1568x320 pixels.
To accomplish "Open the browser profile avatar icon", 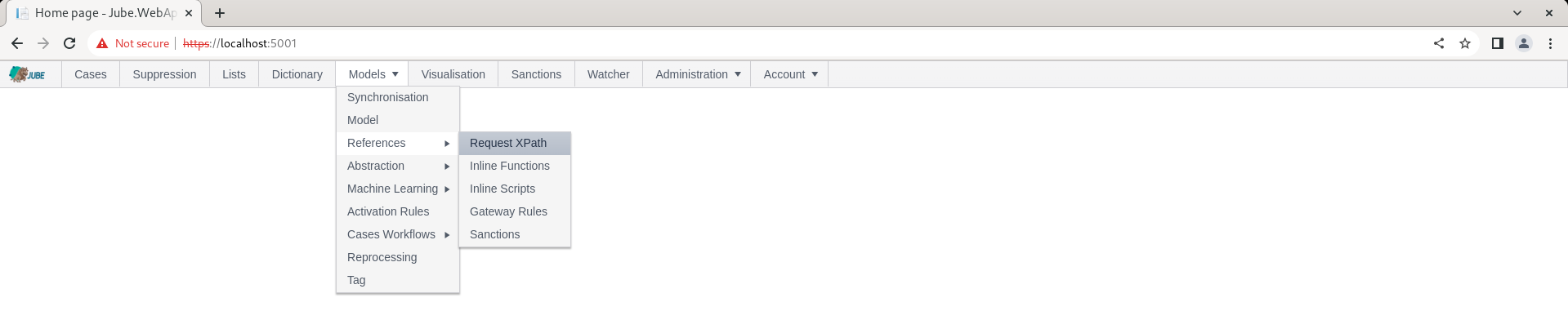I will (x=1524, y=43).
